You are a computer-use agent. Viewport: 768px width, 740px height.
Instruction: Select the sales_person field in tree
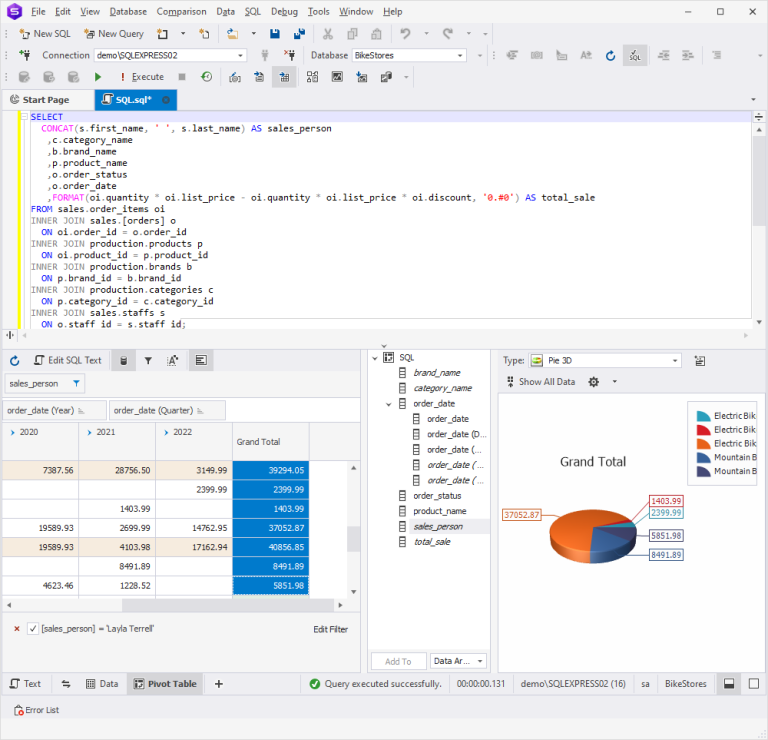point(438,526)
